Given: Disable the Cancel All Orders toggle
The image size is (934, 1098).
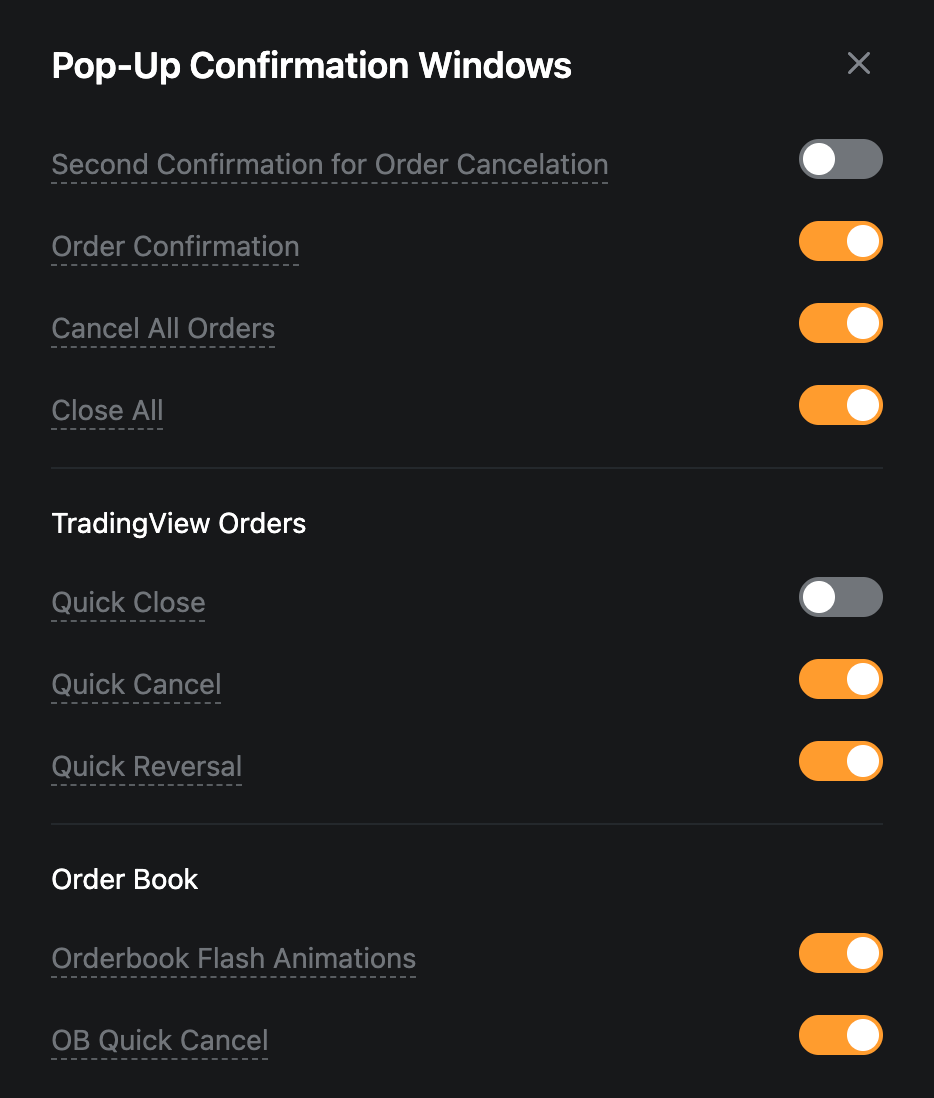Looking at the screenshot, I should pos(840,324).
